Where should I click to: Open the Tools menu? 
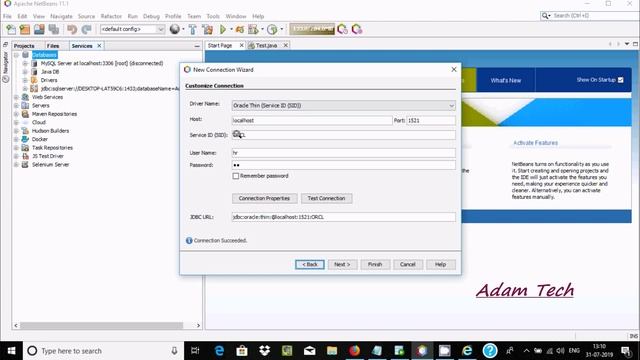coord(213,16)
